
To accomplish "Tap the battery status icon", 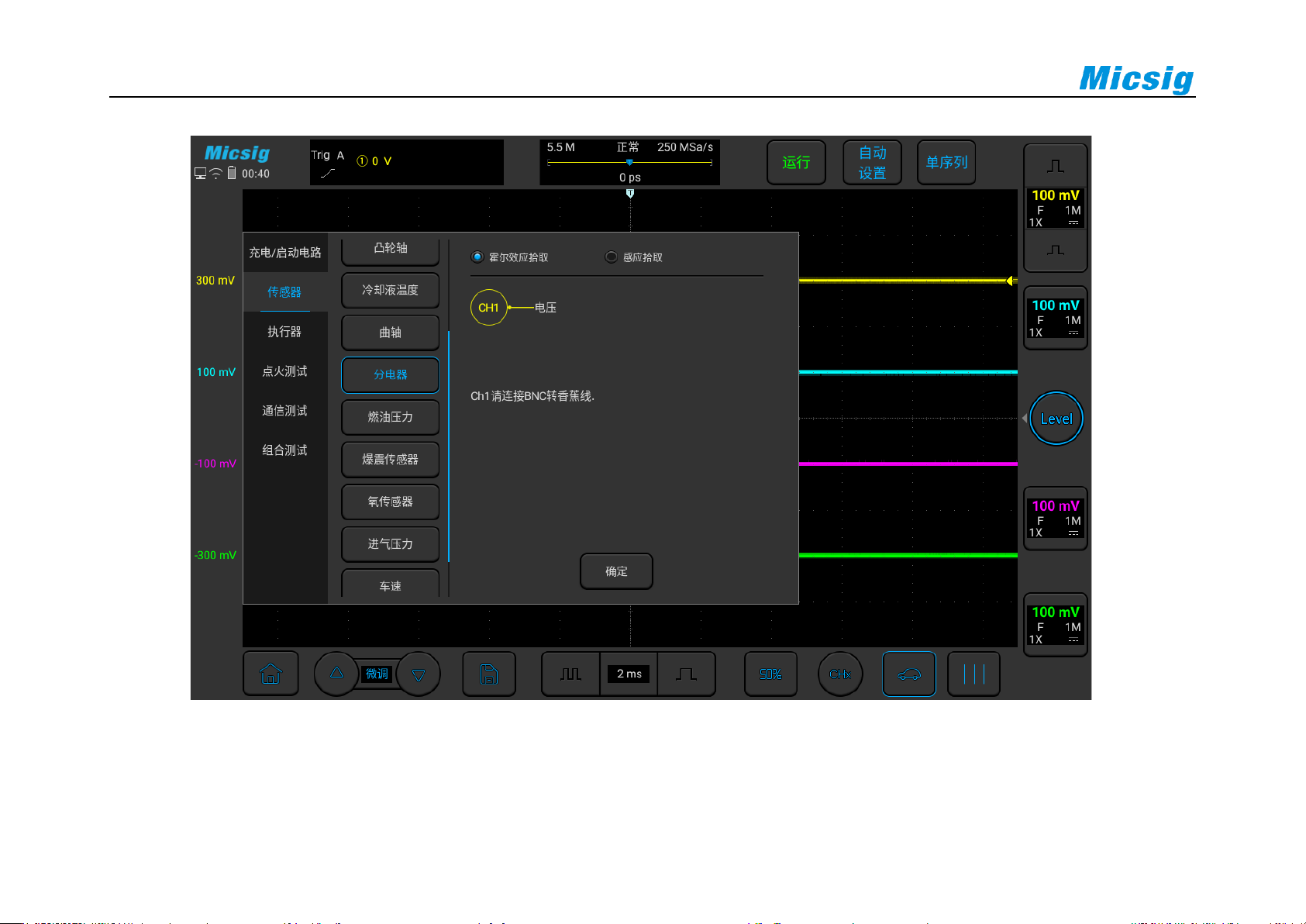I will 231,173.
